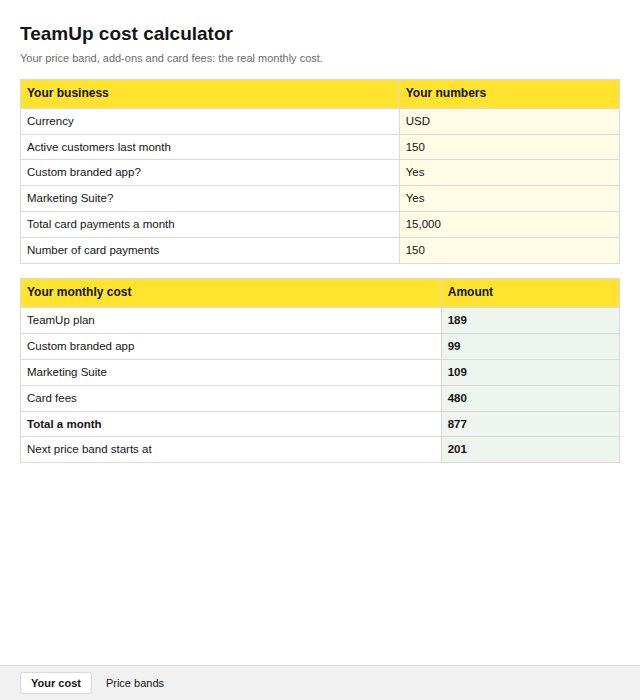Image resolution: width=640 pixels, height=700 pixels.
Task: Click the Amount header cell
Action: tap(530, 293)
